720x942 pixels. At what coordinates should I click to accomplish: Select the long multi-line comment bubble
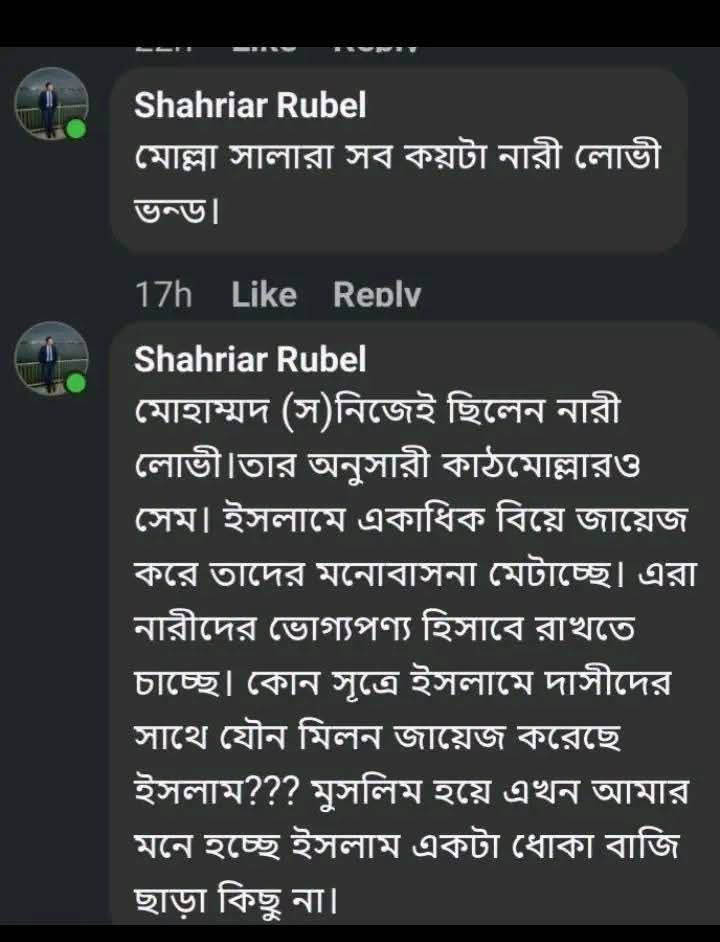click(x=415, y=622)
